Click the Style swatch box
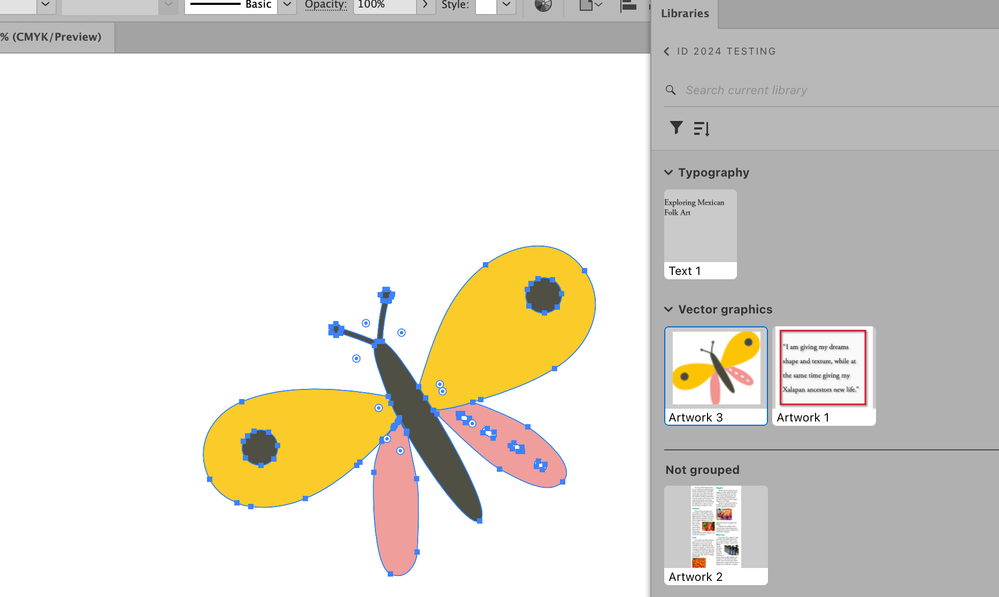 (x=486, y=5)
